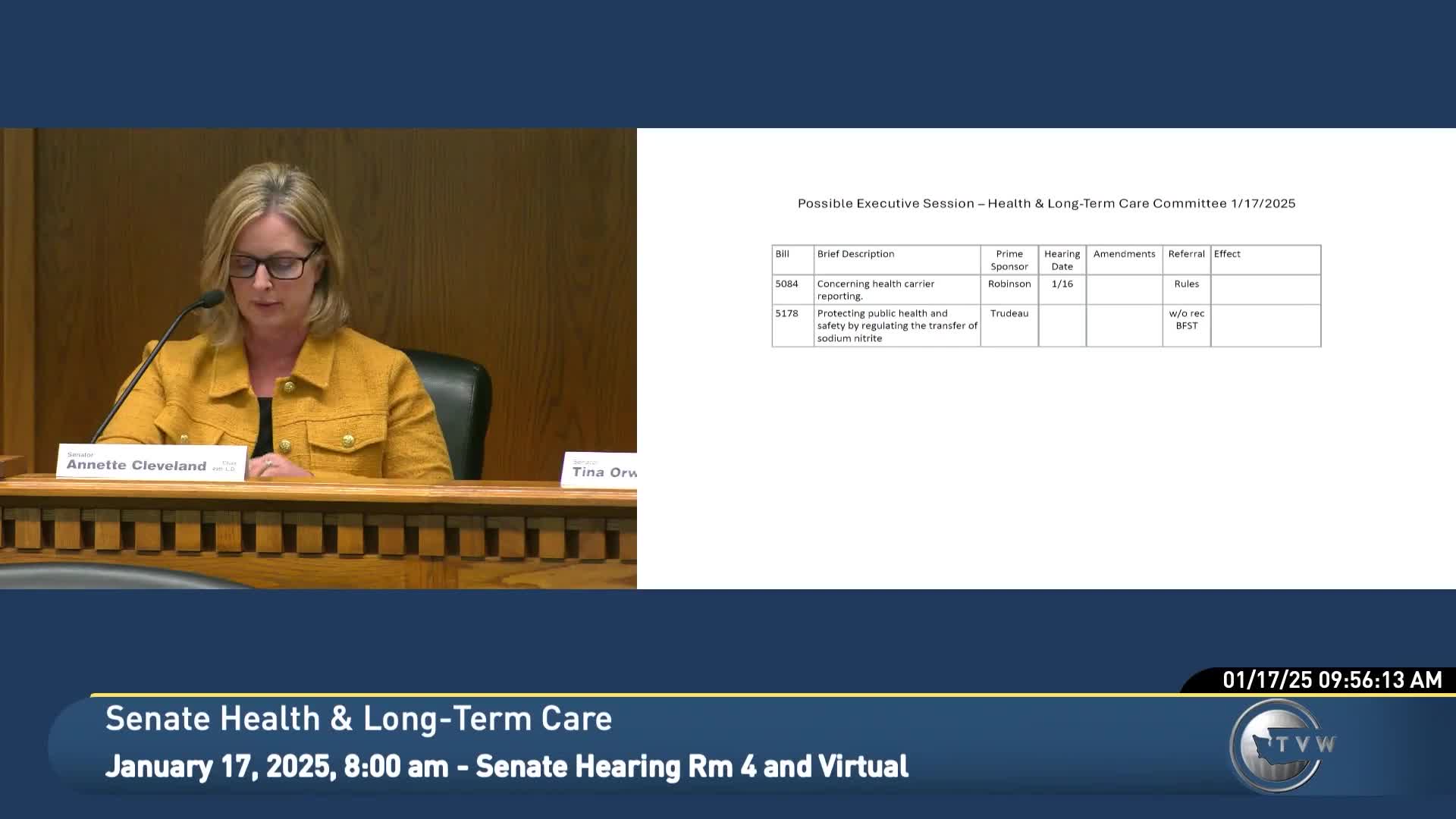Viewport: 1456px width, 819px height.
Task: Click the TVW logo watermark
Action: [1280, 746]
